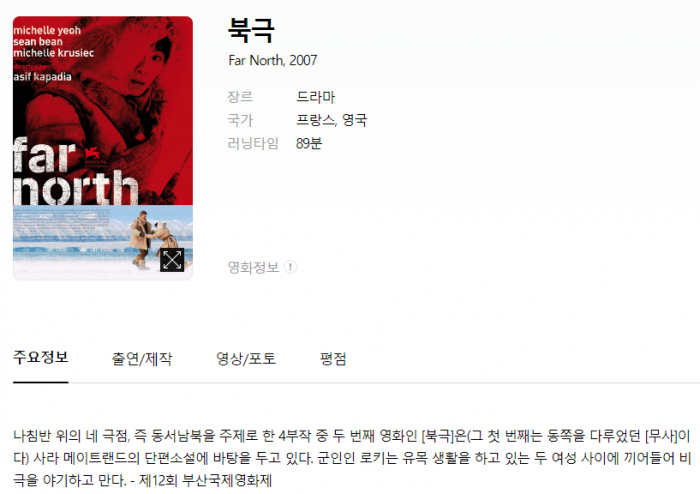Viewport: 700px width, 494px height.
Task: Open the 출연/제작 tab
Action: click(142, 359)
